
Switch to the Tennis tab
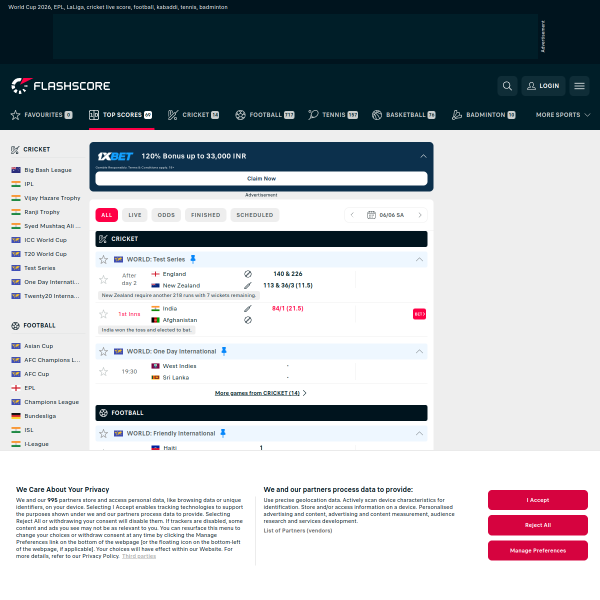pos(333,115)
